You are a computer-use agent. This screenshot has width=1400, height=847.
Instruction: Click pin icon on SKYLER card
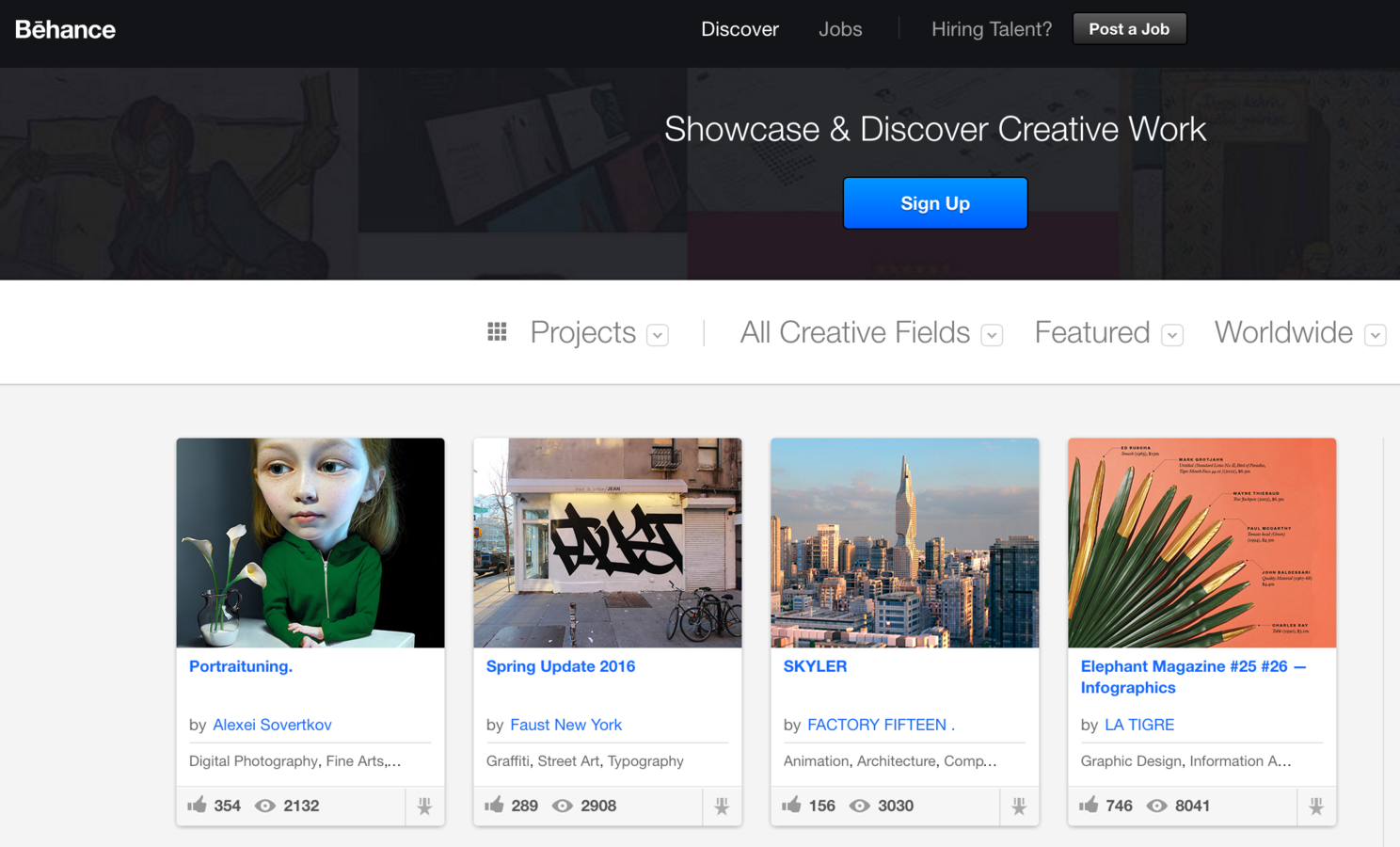(x=1019, y=806)
